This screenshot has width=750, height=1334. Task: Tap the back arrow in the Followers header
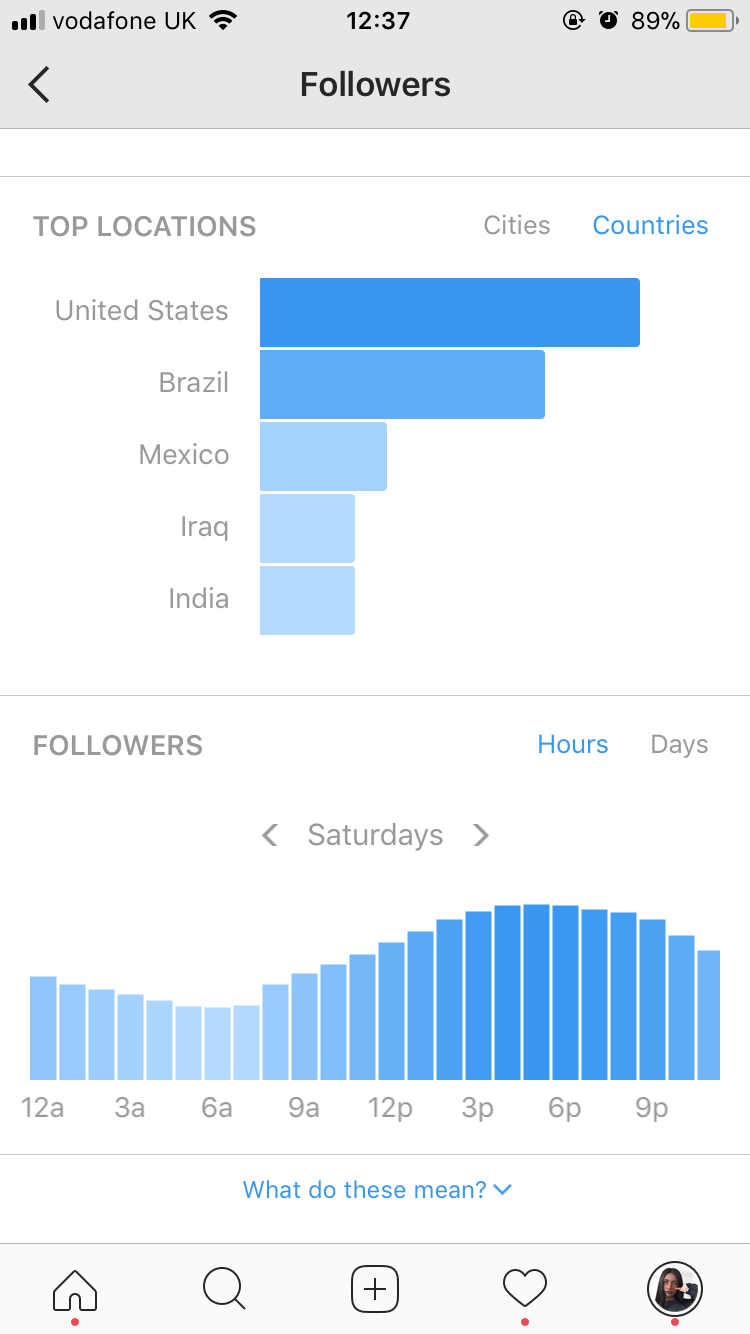point(39,84)
